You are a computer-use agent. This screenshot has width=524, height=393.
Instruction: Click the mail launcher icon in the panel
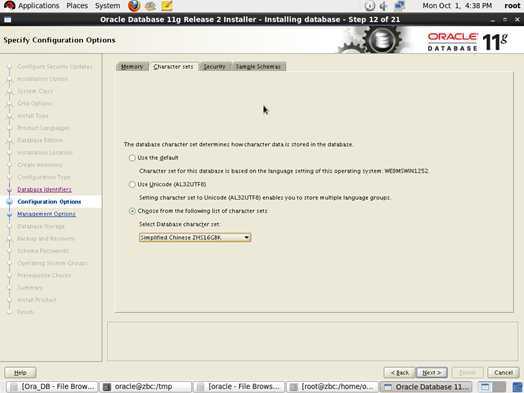(x=150, y=6)
